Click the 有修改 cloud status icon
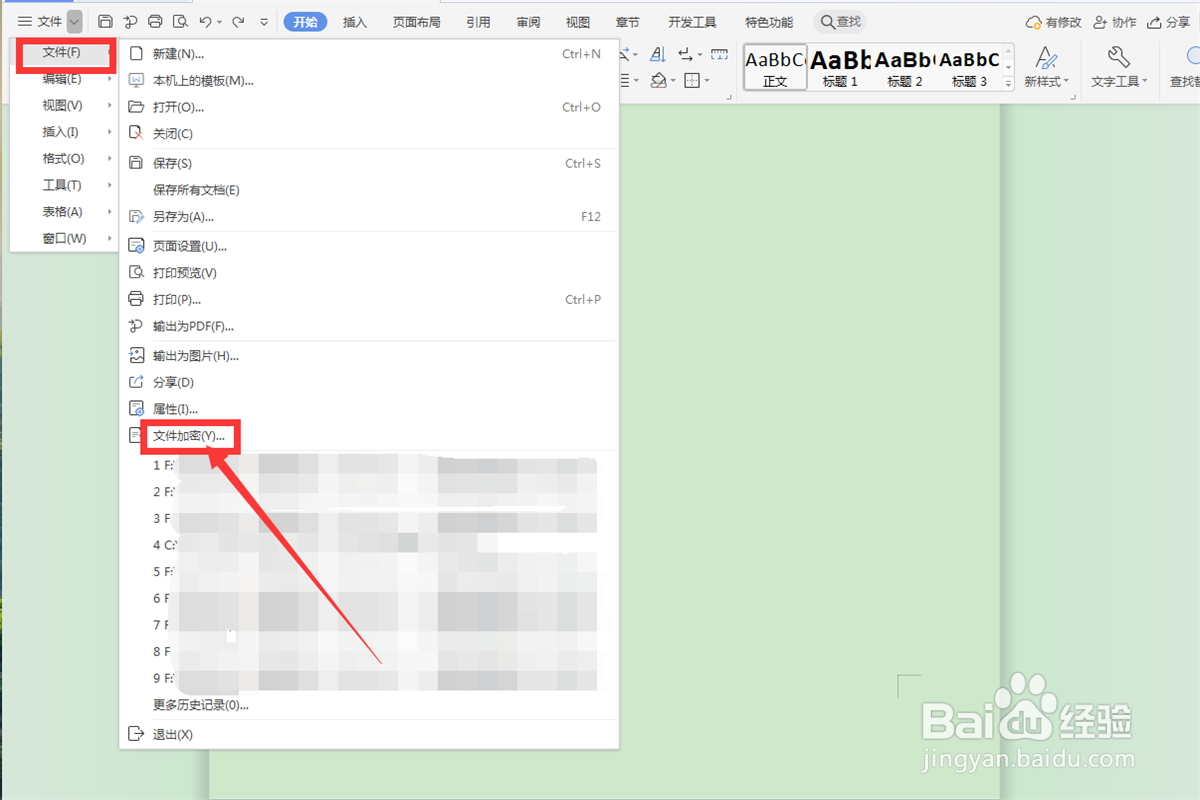Viewport: 1200px width, 800px height. point(1034,22)
